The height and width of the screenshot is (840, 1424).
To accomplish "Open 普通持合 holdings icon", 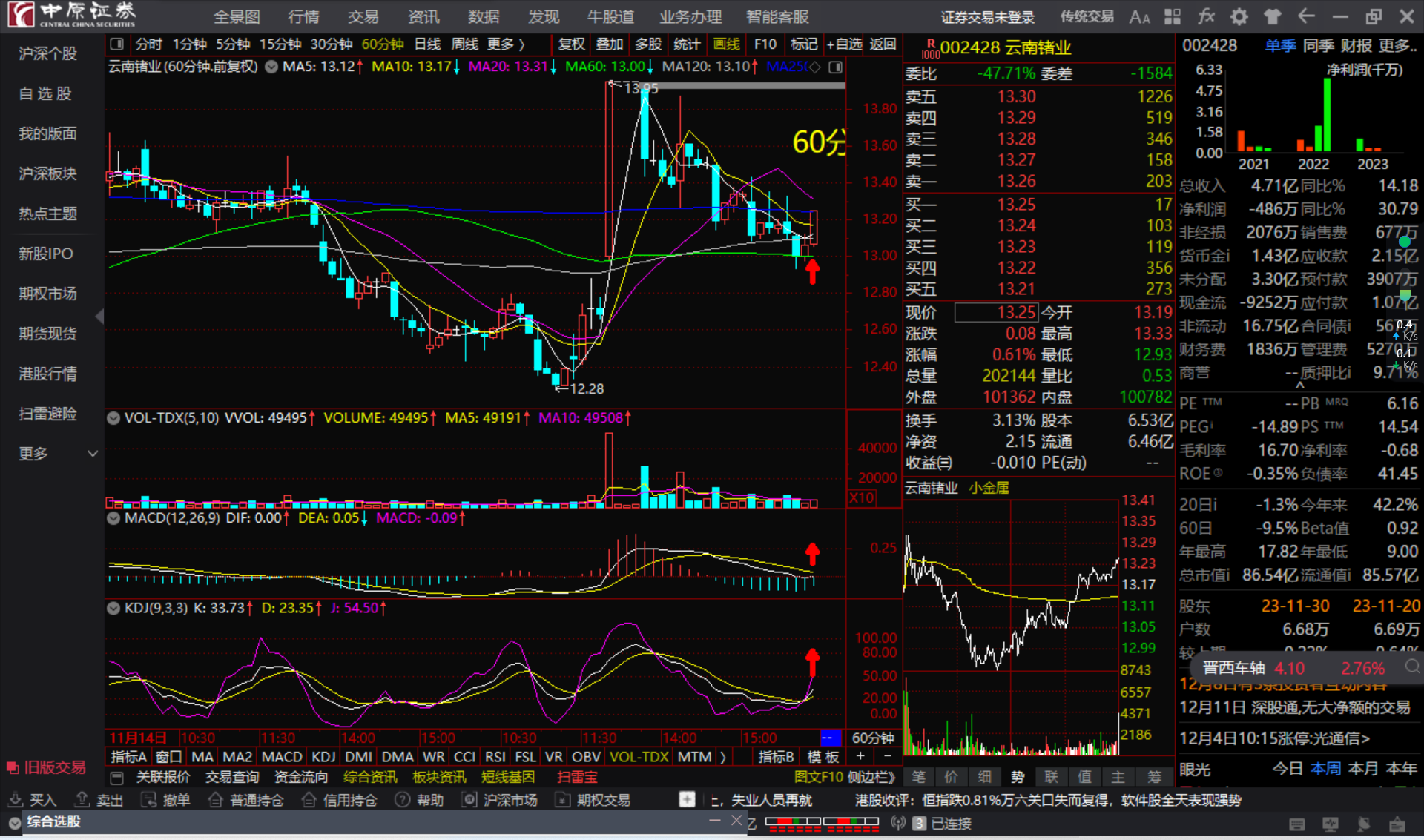I will pos(216,799).
